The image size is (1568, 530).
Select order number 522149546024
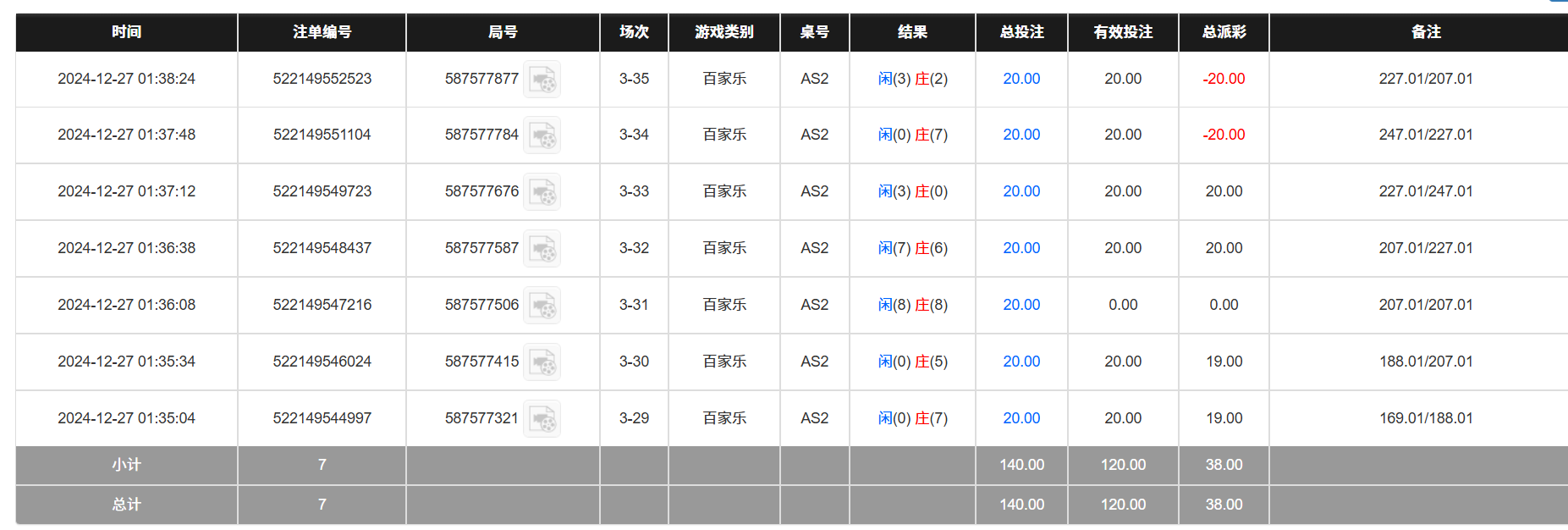322,362
